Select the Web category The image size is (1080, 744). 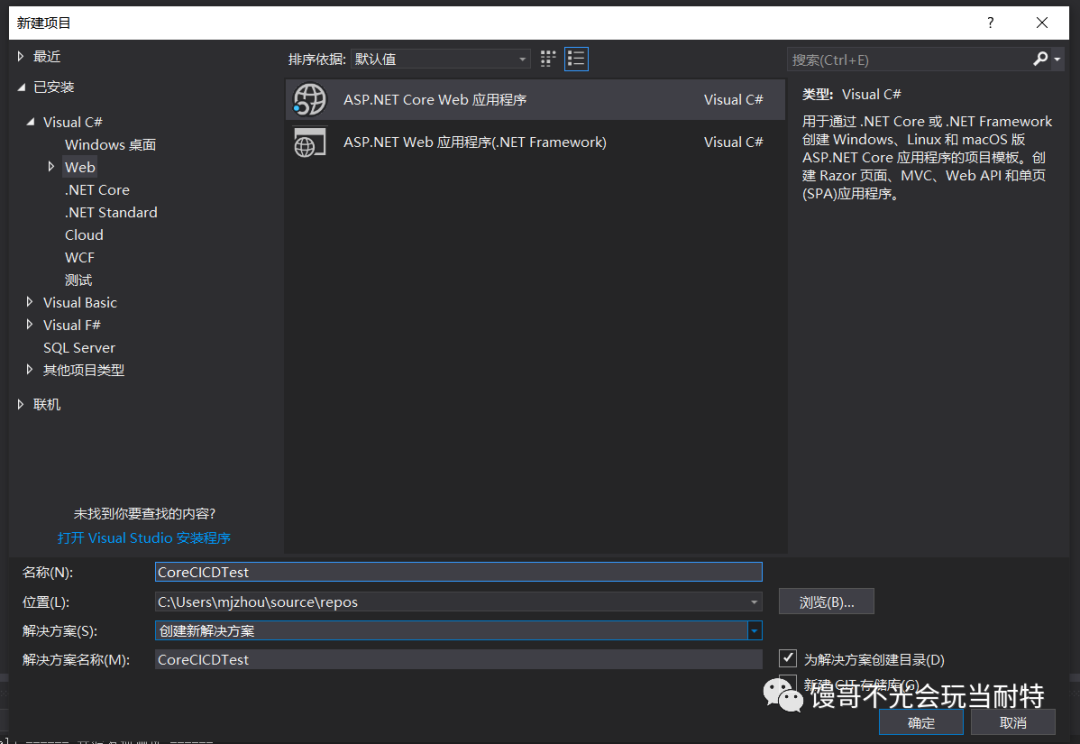[80, 167]
